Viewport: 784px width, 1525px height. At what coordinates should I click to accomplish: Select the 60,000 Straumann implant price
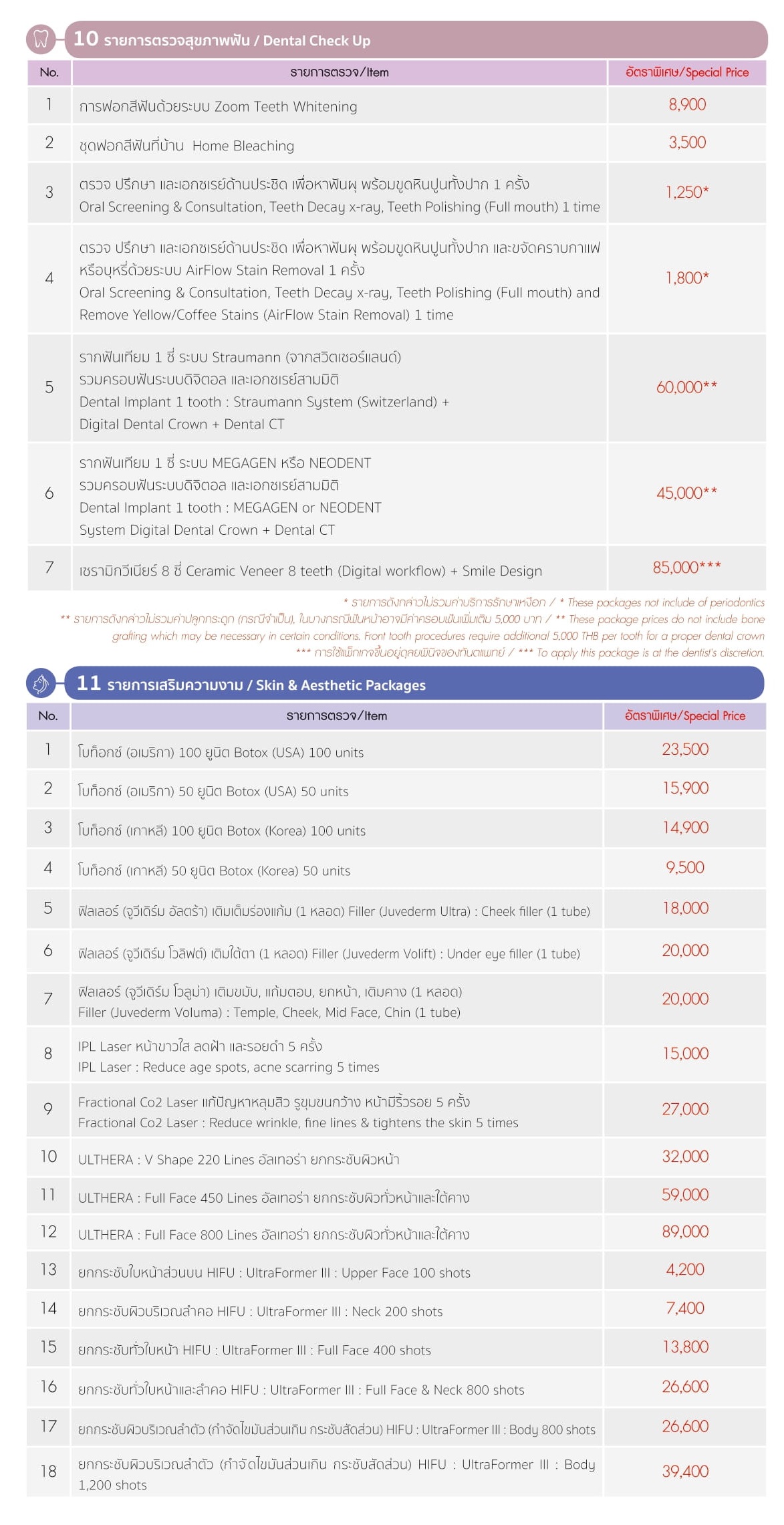(x=686, y=387)
